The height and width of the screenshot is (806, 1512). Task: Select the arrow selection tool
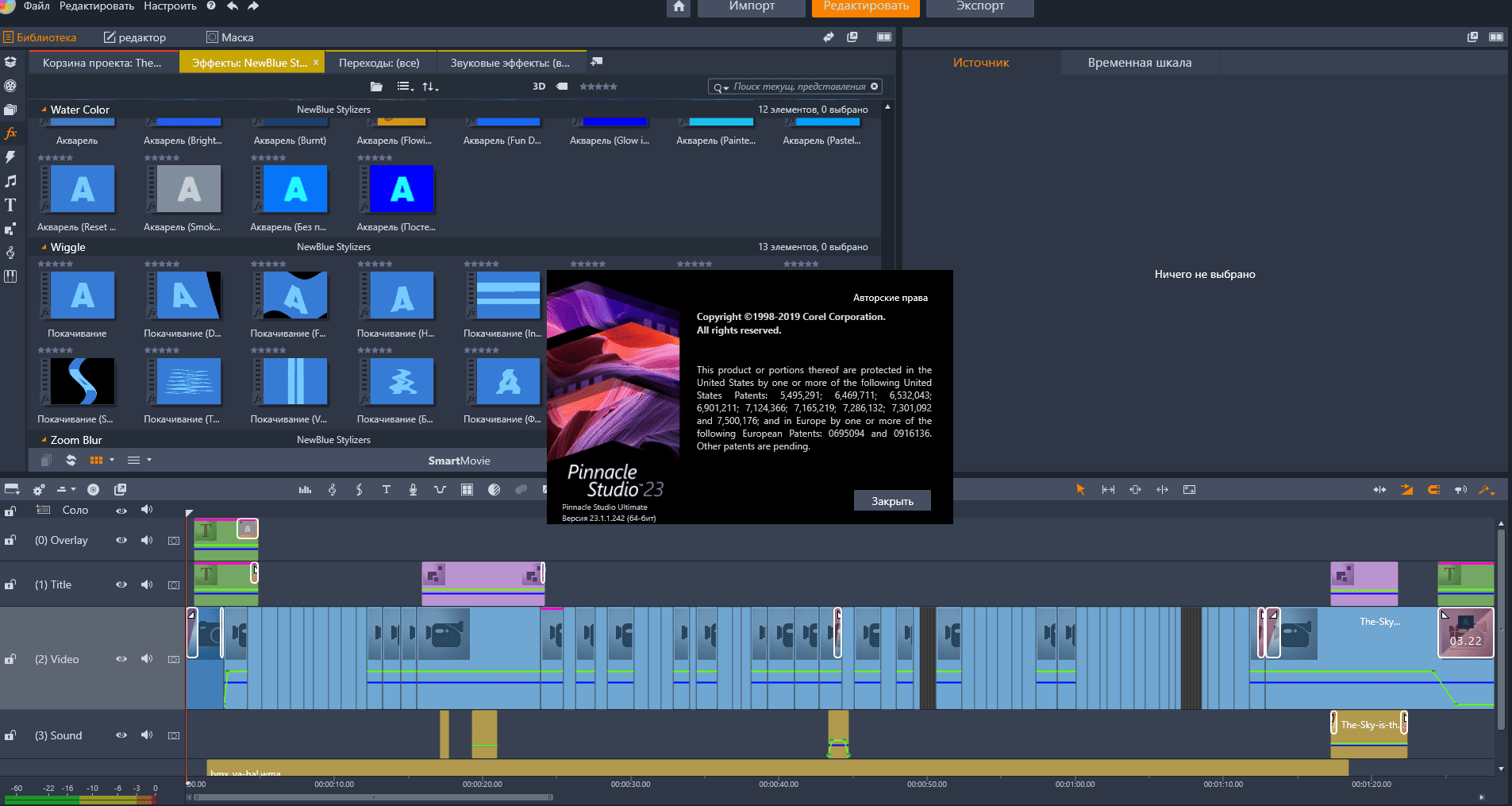[x=1080, y=490]
